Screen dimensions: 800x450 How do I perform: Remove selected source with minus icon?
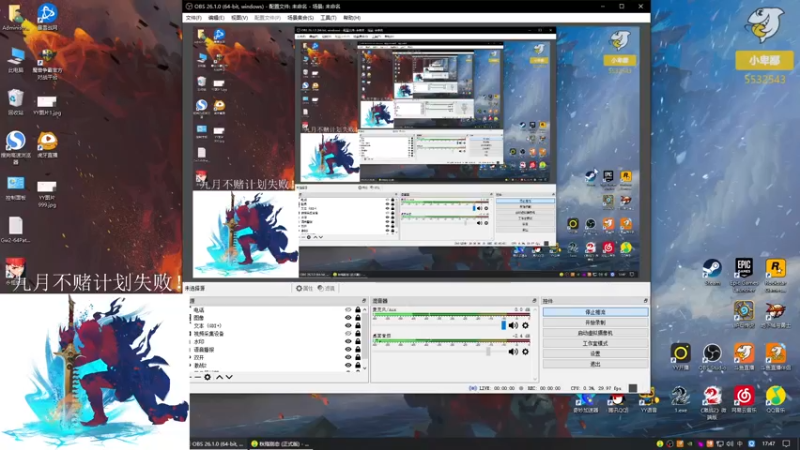click(x=198, y=377)
